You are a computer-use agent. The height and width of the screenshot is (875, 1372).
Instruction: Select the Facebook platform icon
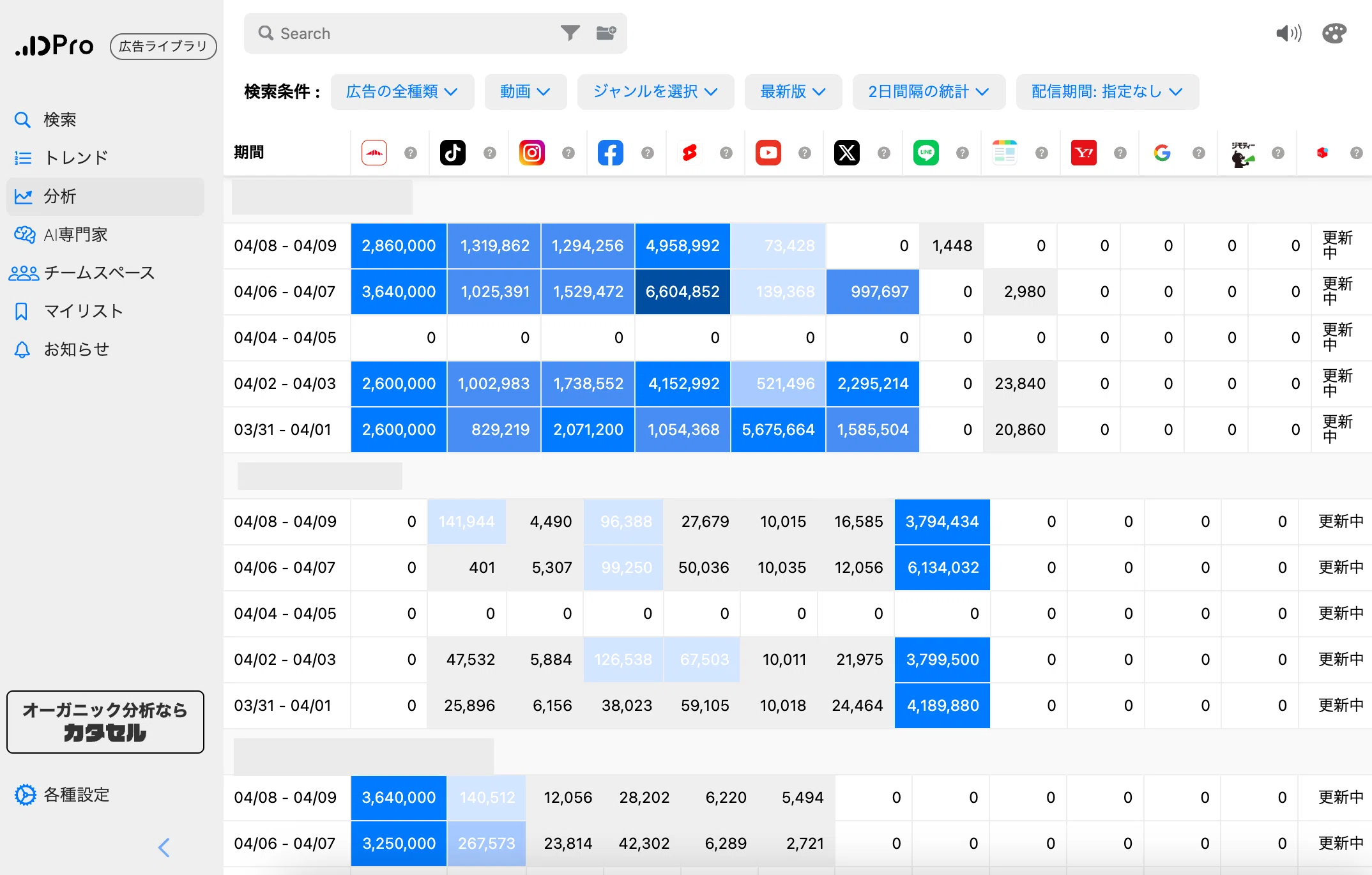611,153
